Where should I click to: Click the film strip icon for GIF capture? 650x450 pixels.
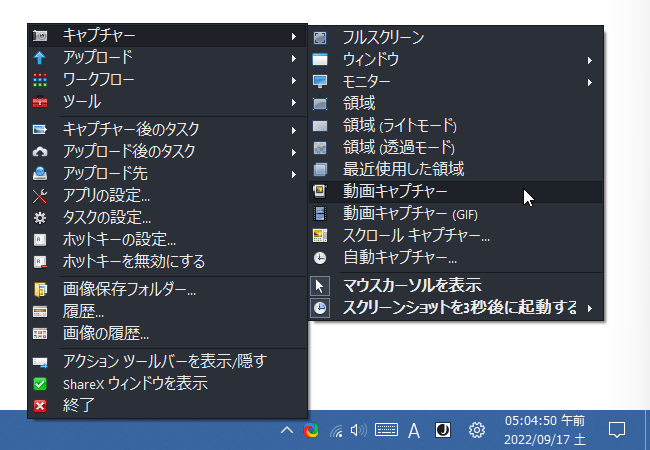[x=320, y=213]
